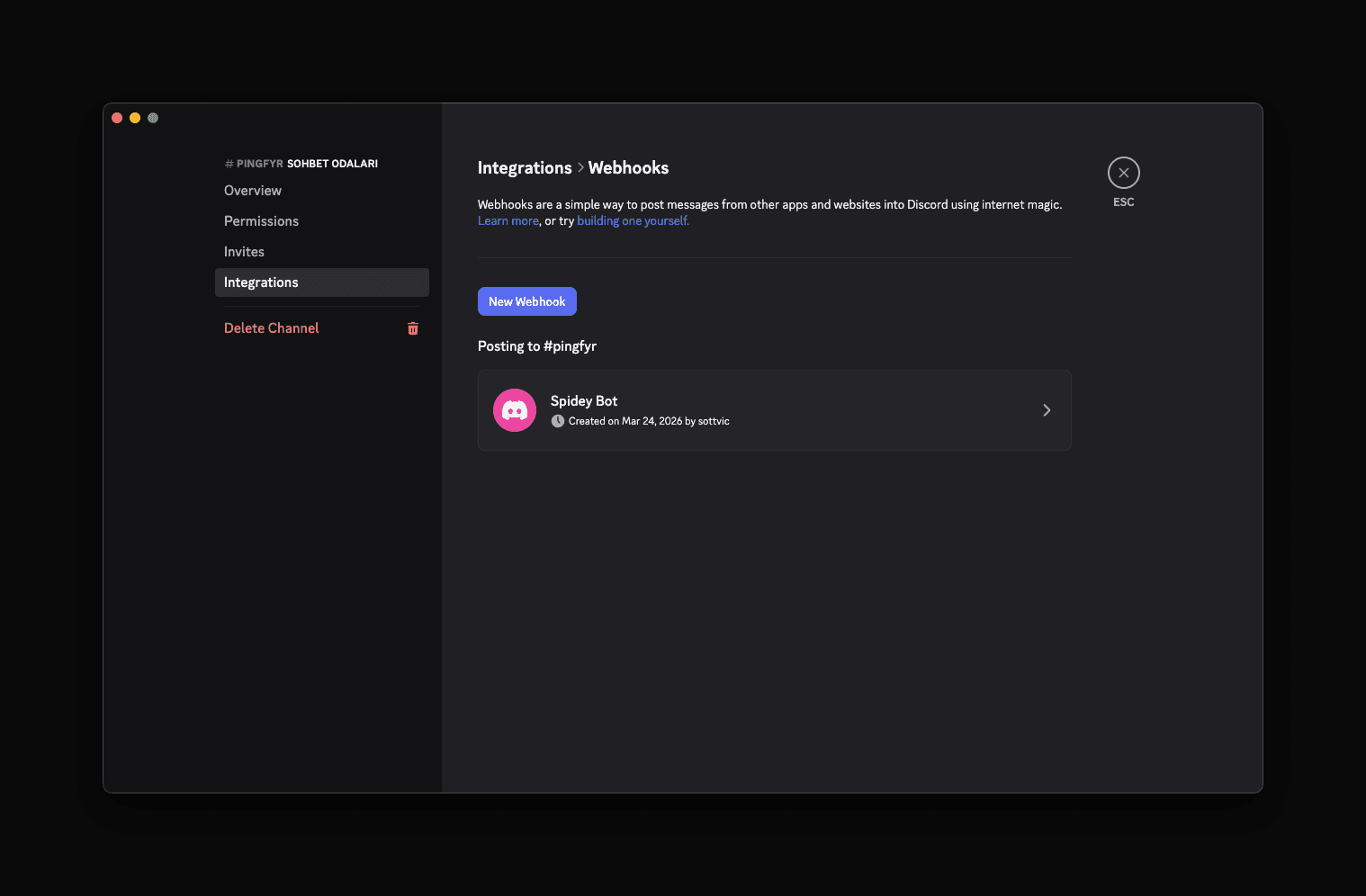Switch to the Permissions section
Viewport: 1366px width, 896px height.
[x=261, y=220]
